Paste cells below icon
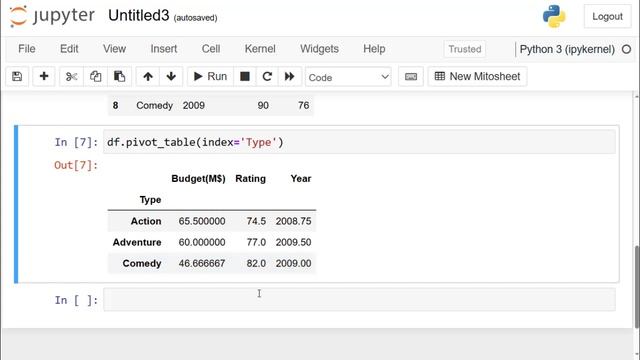Screen dimensions: 640x360 click(x=119, y=76)
